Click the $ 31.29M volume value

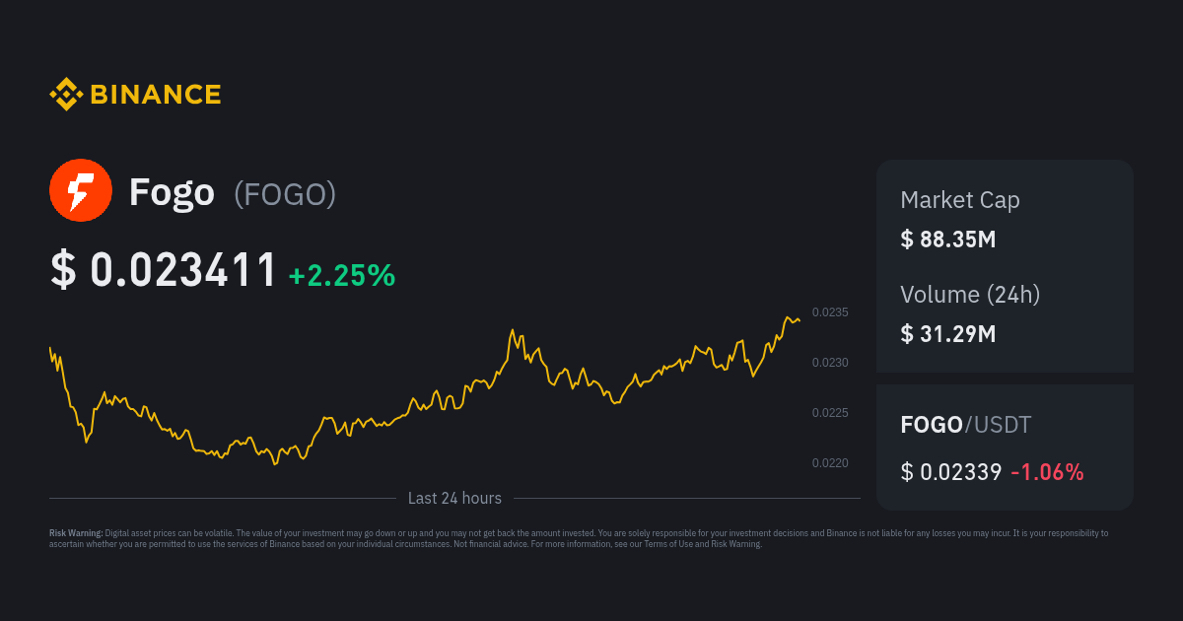(x=948, y=334)
